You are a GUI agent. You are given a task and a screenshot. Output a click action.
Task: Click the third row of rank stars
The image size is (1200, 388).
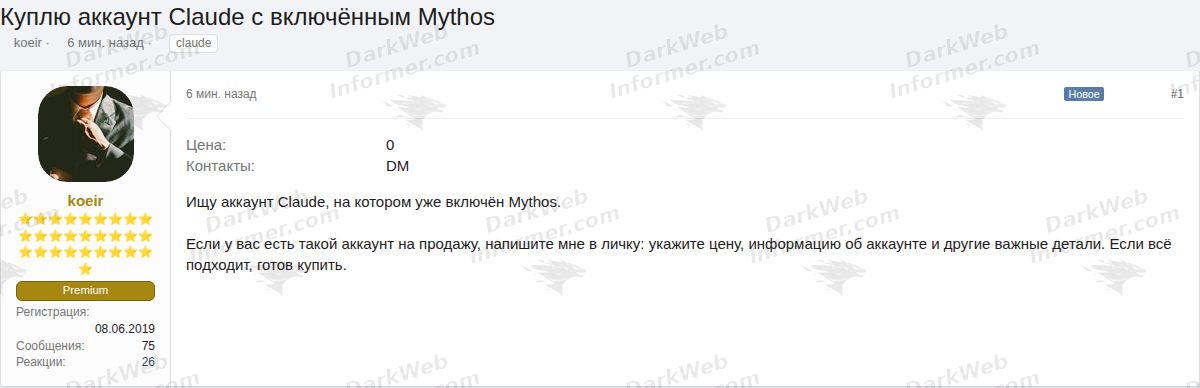(85, 253)
